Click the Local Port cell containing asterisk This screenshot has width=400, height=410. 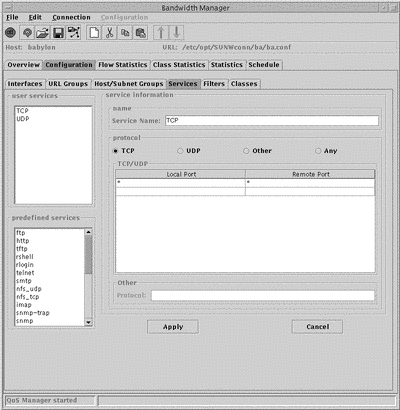[181, 183]
